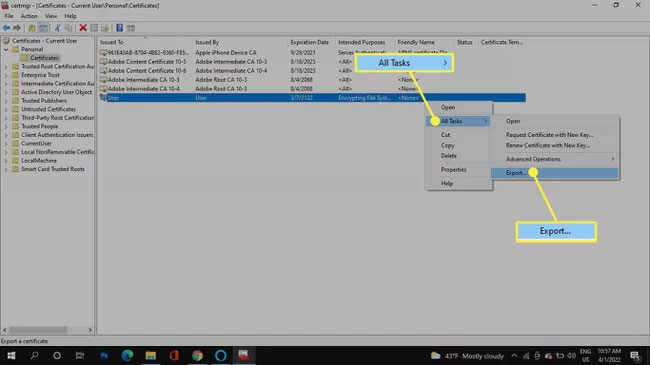This screenshot has height=365, width=650.
Task: Expand Intermediate Certification Authorities node
Action: click(6, 83)
